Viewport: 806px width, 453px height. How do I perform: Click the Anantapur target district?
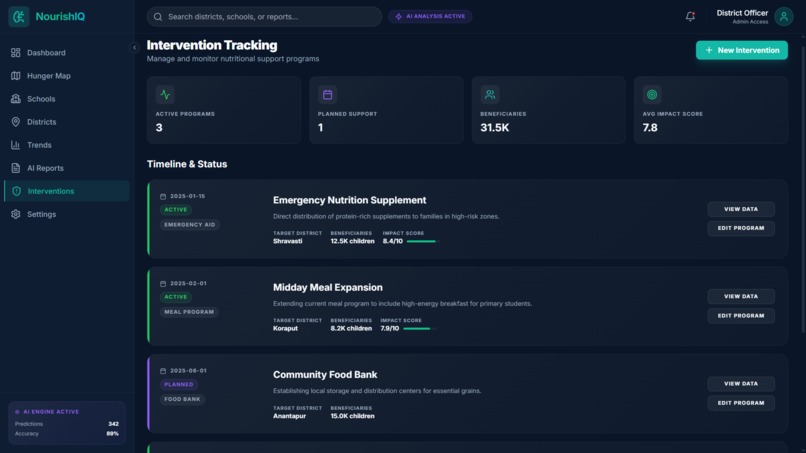(289, 416)
